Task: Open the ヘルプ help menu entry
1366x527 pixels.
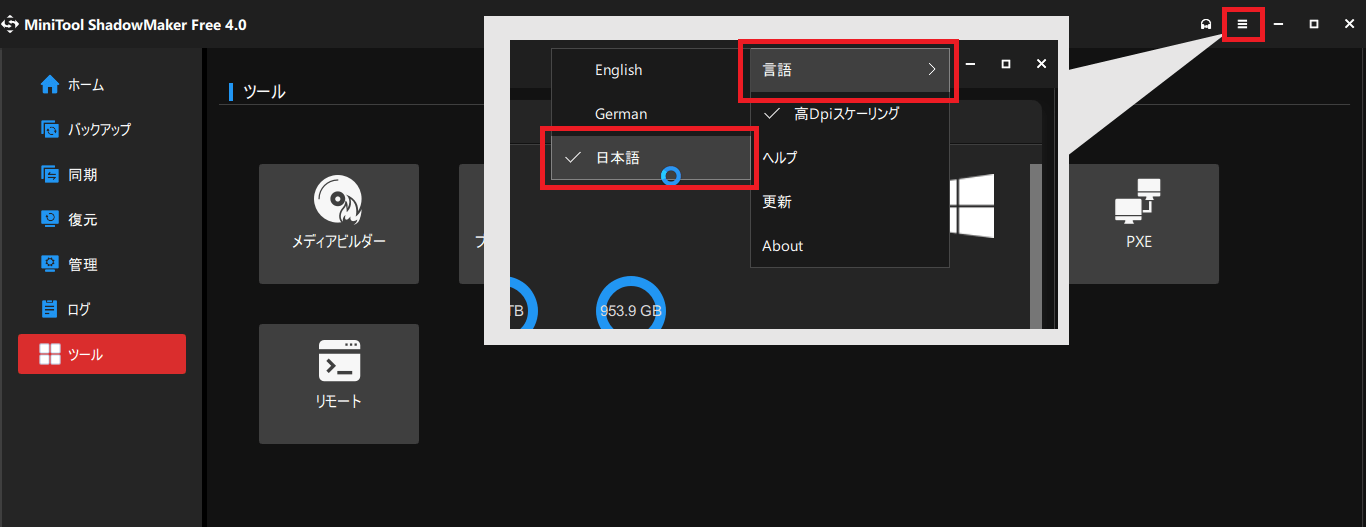Action: (x=780, y=158)
